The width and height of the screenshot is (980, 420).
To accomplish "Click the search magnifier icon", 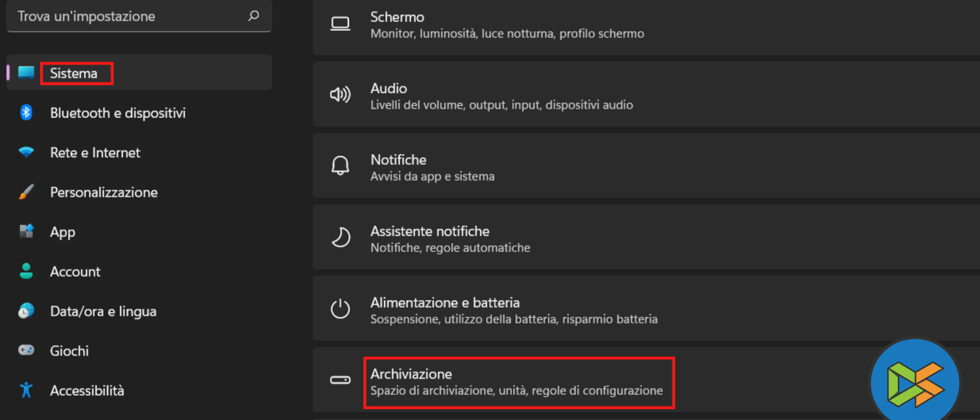I will [253, 16].
